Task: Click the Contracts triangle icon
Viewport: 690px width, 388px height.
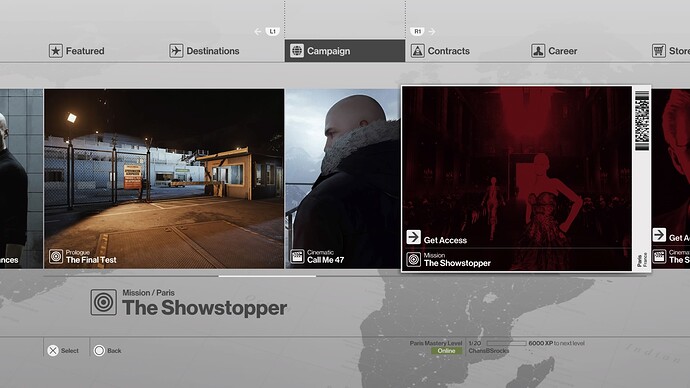Action: point(418,51)
